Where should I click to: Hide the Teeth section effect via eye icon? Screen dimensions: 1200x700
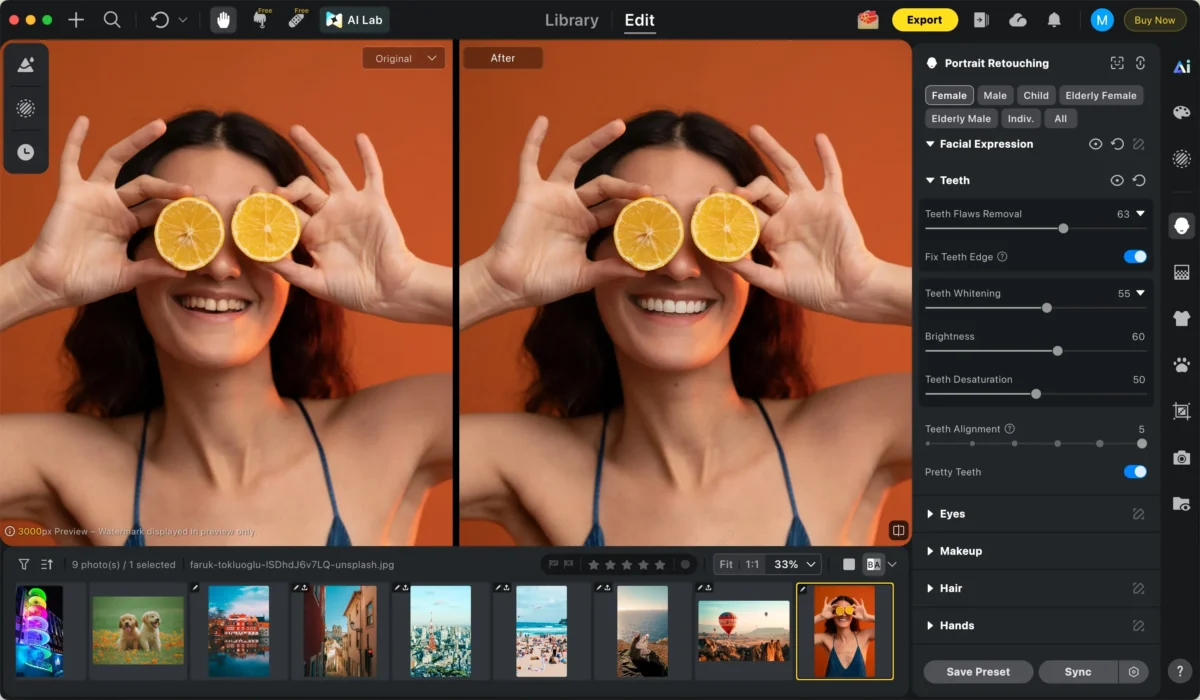pyautogui.click(x=1117, y=181)
